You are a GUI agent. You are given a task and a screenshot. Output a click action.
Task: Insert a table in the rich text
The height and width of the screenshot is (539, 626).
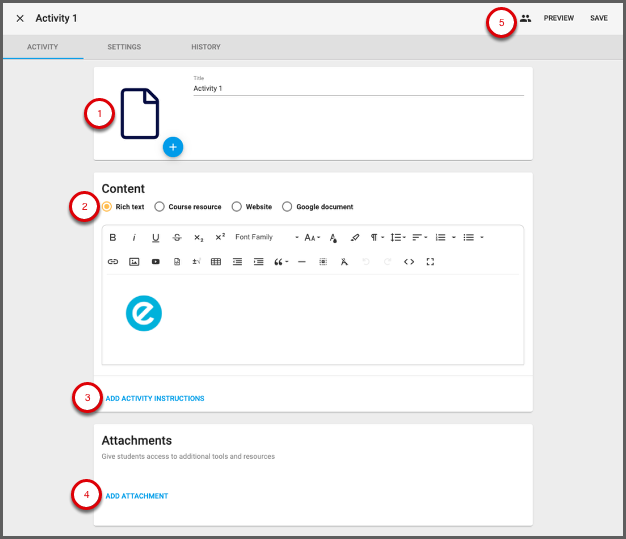(x=216, y=262)
